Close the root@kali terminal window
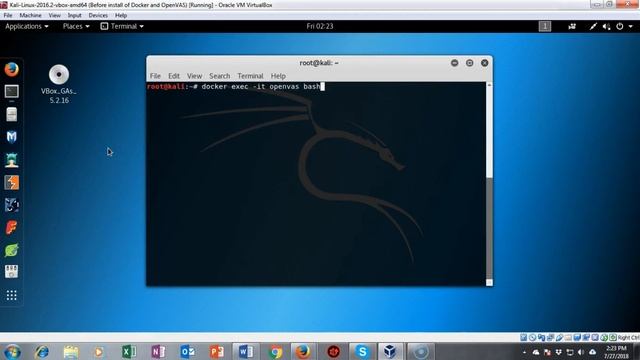 pos(484,63)
